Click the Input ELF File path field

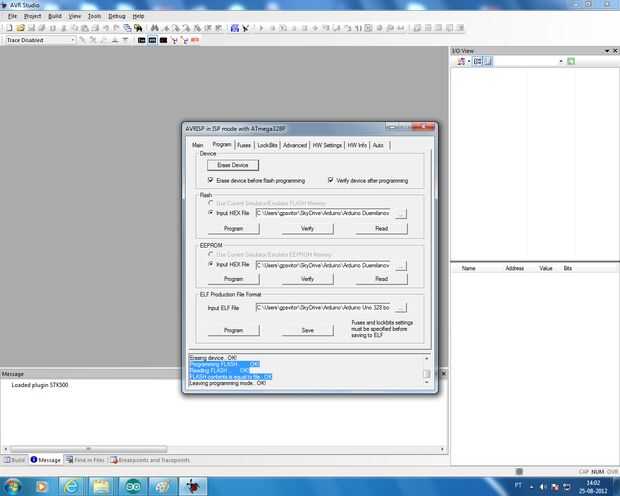click(x=324, y=308)
